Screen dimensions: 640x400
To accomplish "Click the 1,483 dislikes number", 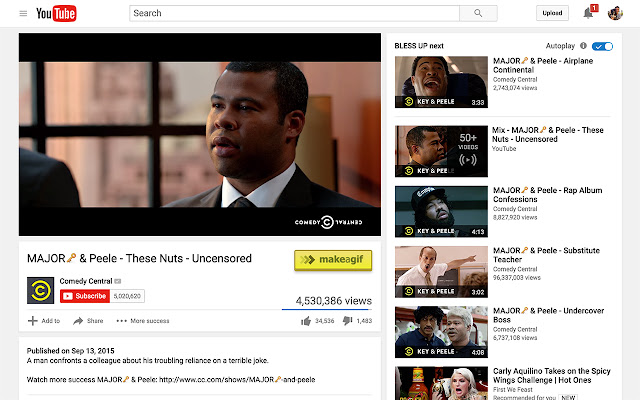I will pos(364,321).
